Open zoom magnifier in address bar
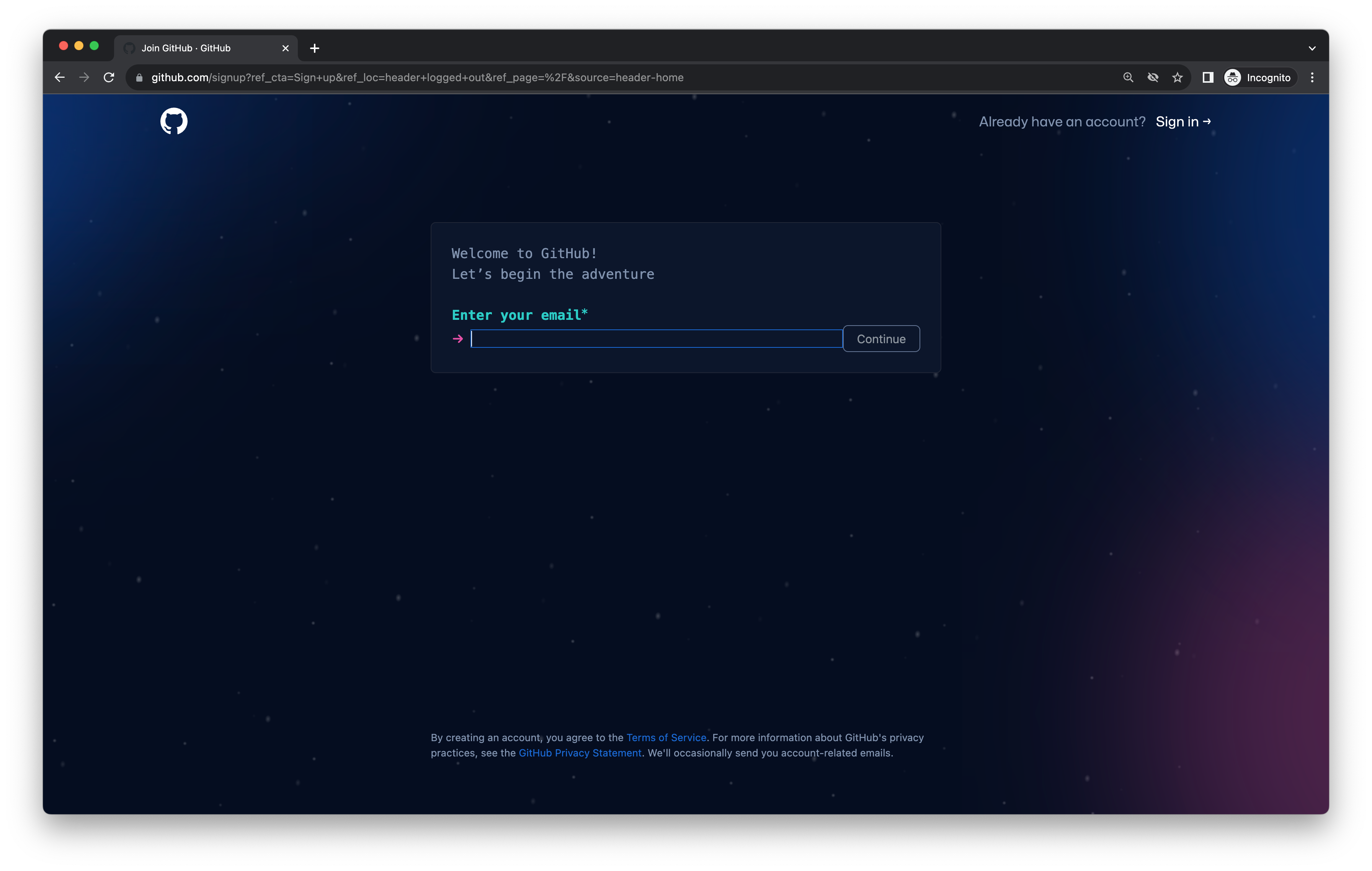Viewport: 1372px width, 871px height. [1127, 77]
